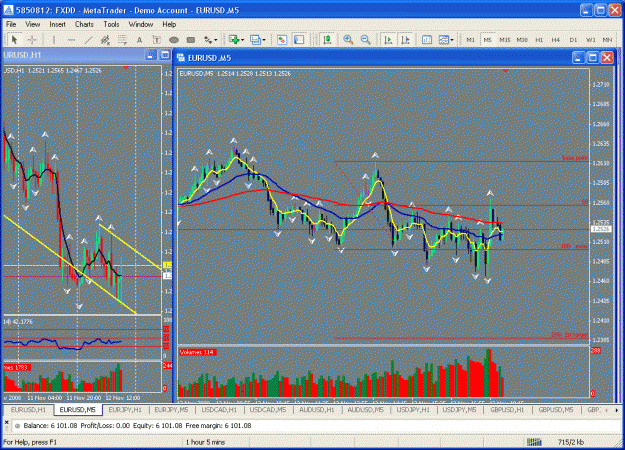Viewport: 625px width, 450px height.
Task: Click the new chart icon
Action: pyautogui.click(x=234, y=39)
